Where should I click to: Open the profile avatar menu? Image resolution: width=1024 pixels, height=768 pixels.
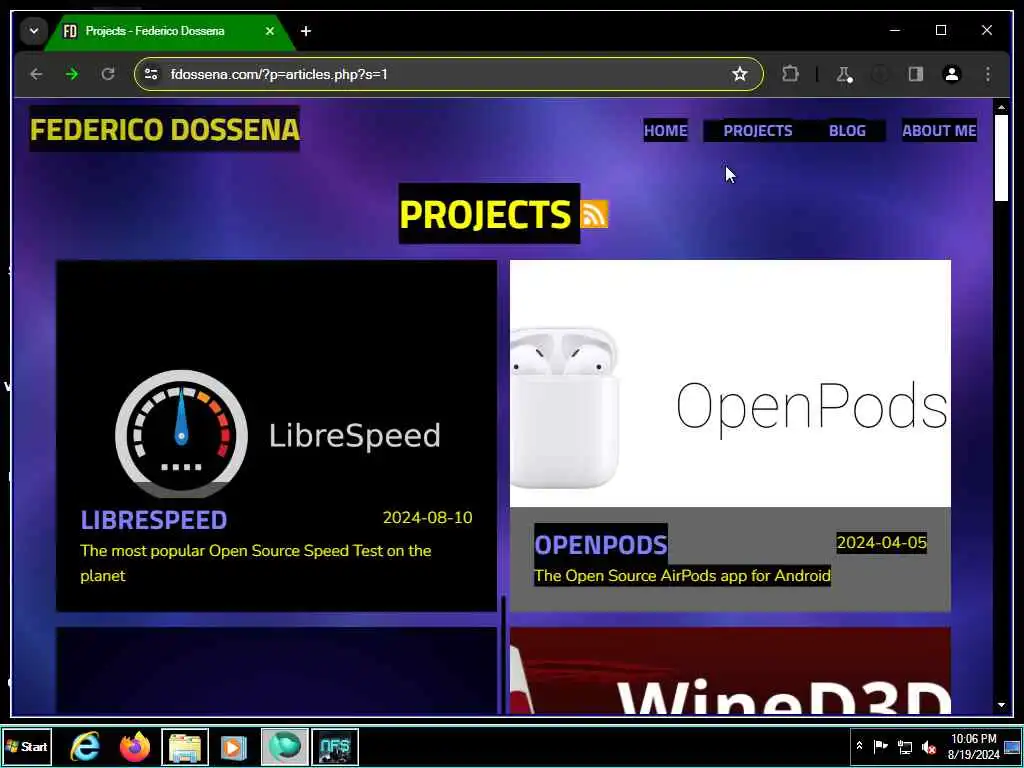952,74
